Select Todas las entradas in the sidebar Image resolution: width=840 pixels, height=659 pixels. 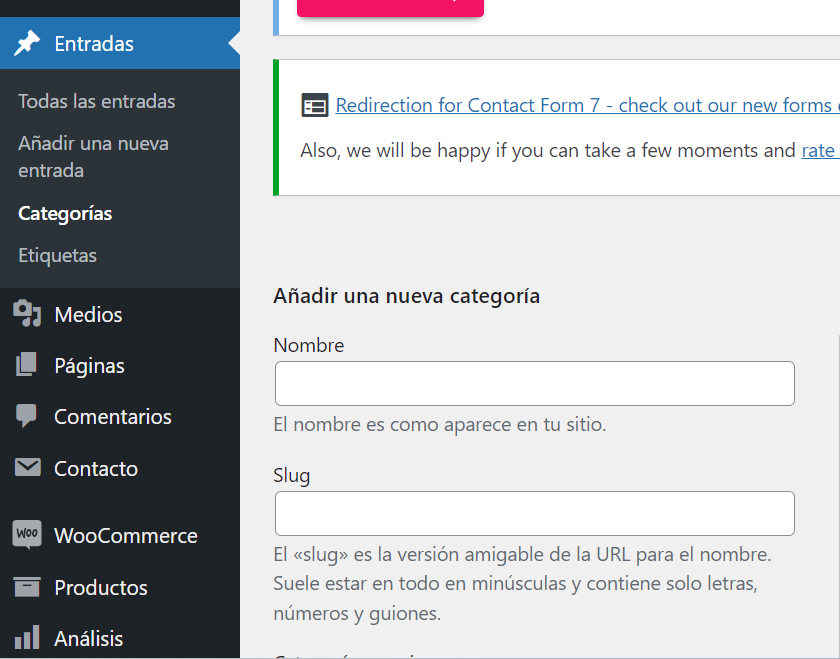96,101
